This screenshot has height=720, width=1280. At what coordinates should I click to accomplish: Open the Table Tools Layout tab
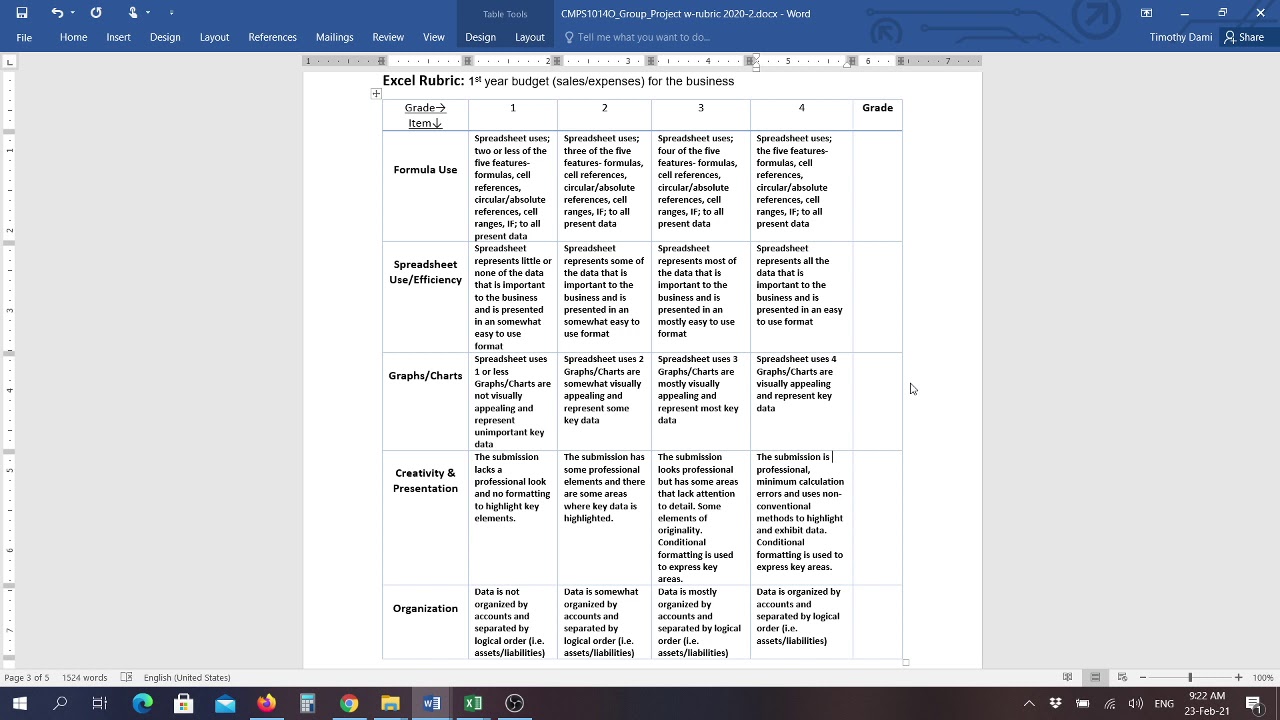530,37
